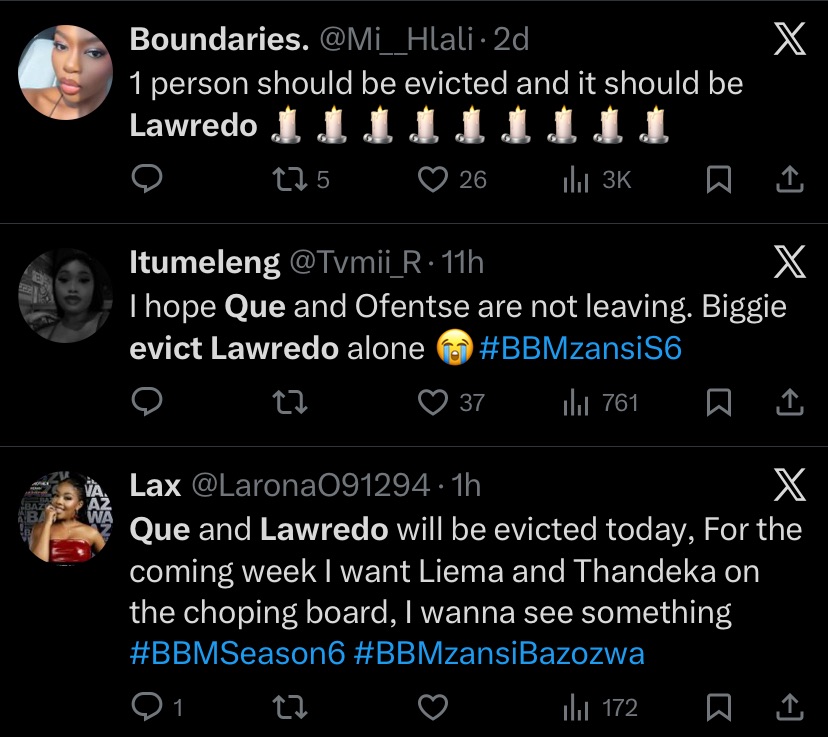Bookmark Itumeleng's tweet
Screen dimensions: 828x737
click(x=717, y=402)
